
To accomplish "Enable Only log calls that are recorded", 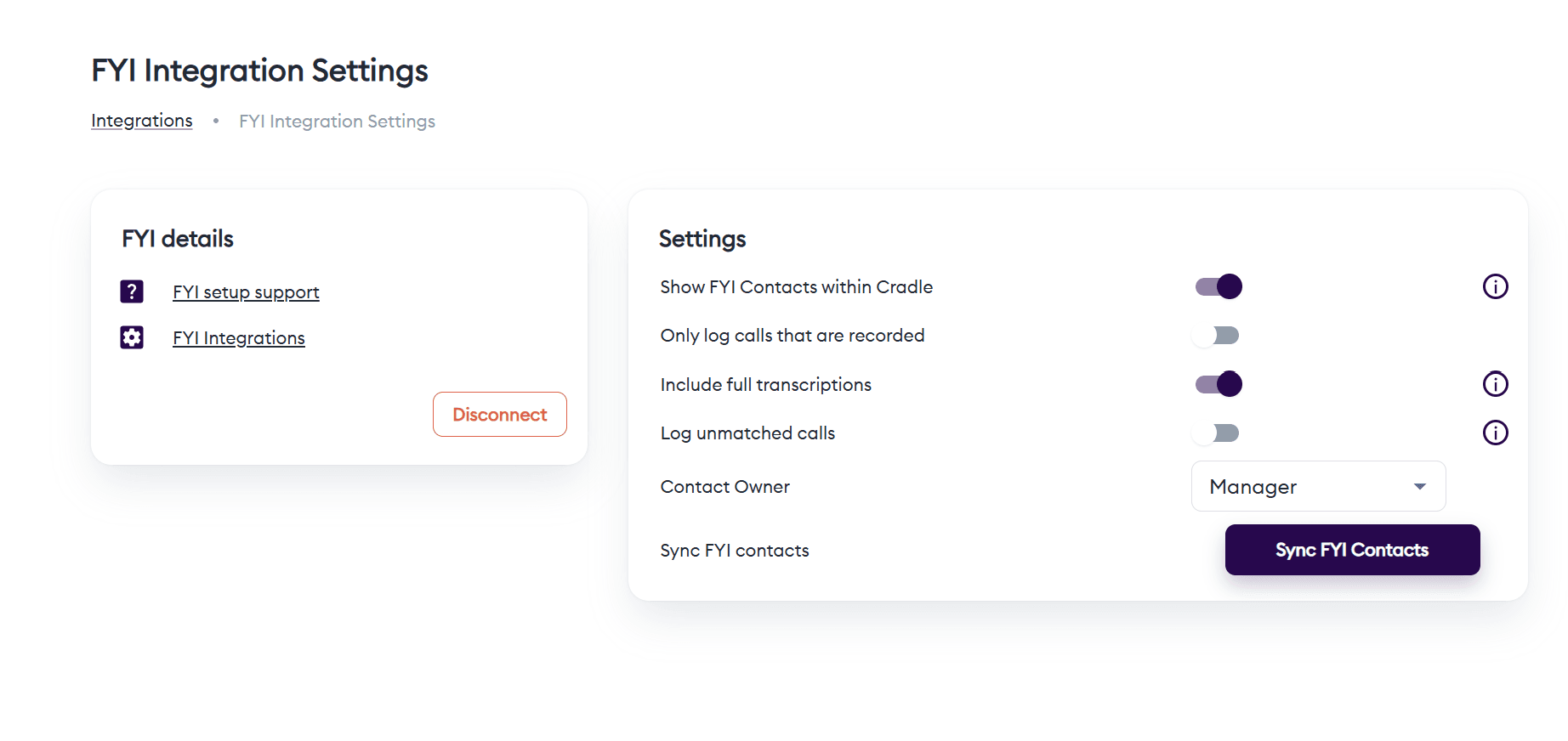I will point(1216,336).
